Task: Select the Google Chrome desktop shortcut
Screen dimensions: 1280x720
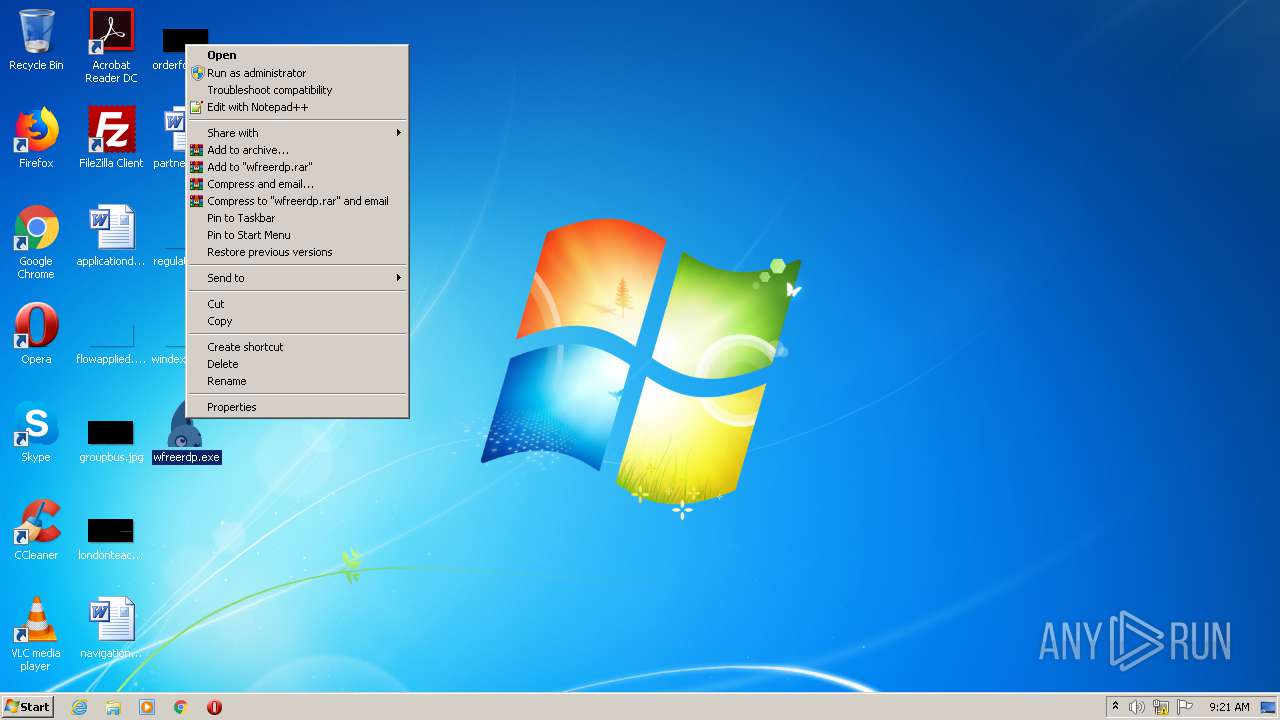Action: click(x=36, y=242)
